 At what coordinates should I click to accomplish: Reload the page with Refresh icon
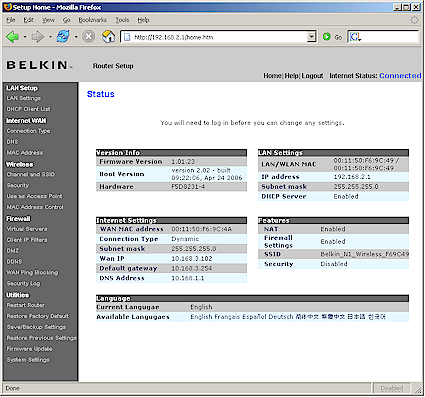pyautogui.click(x=63, y=37)
